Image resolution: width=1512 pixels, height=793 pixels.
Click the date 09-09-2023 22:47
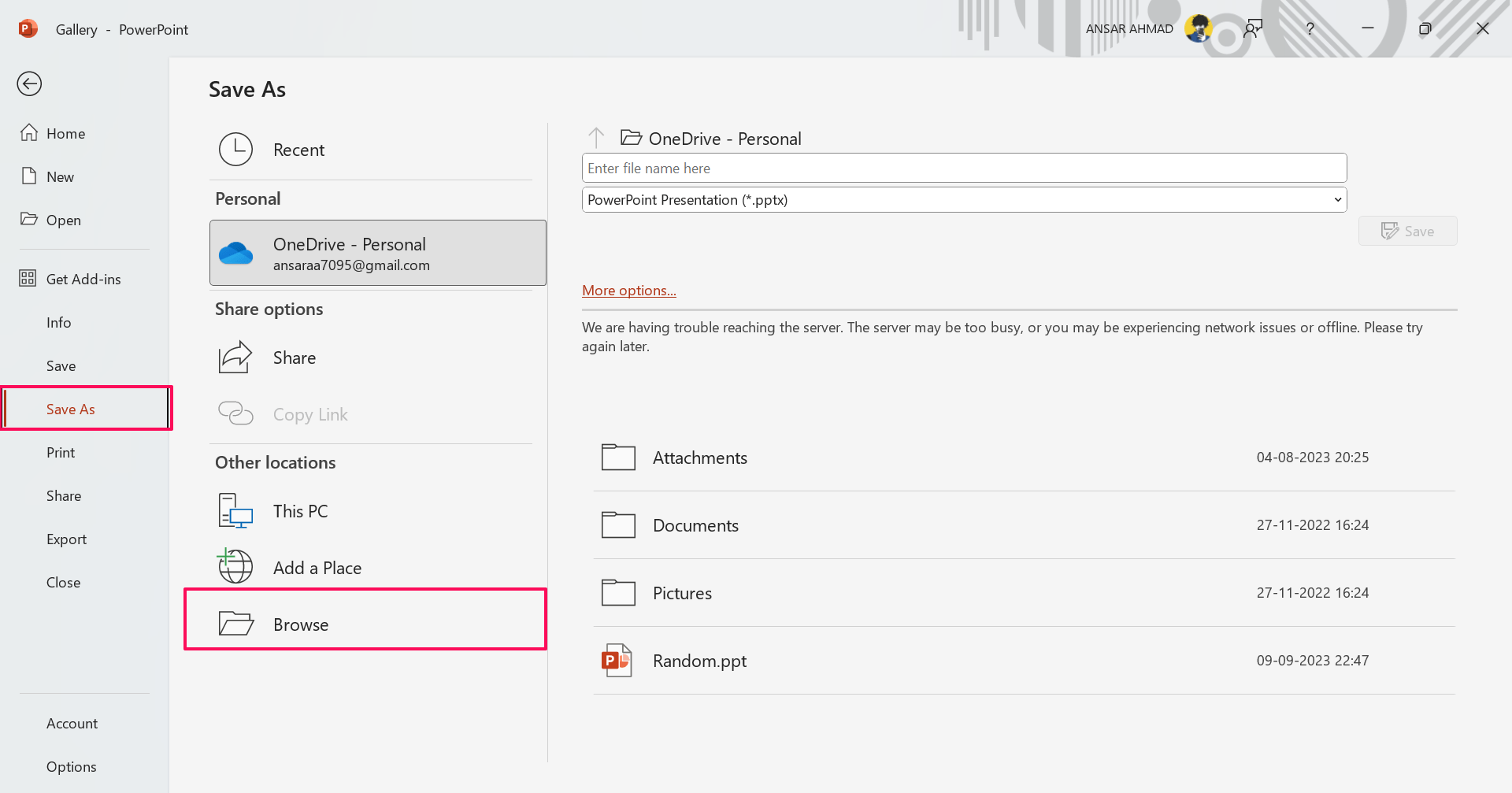[x=1312, y=660]
